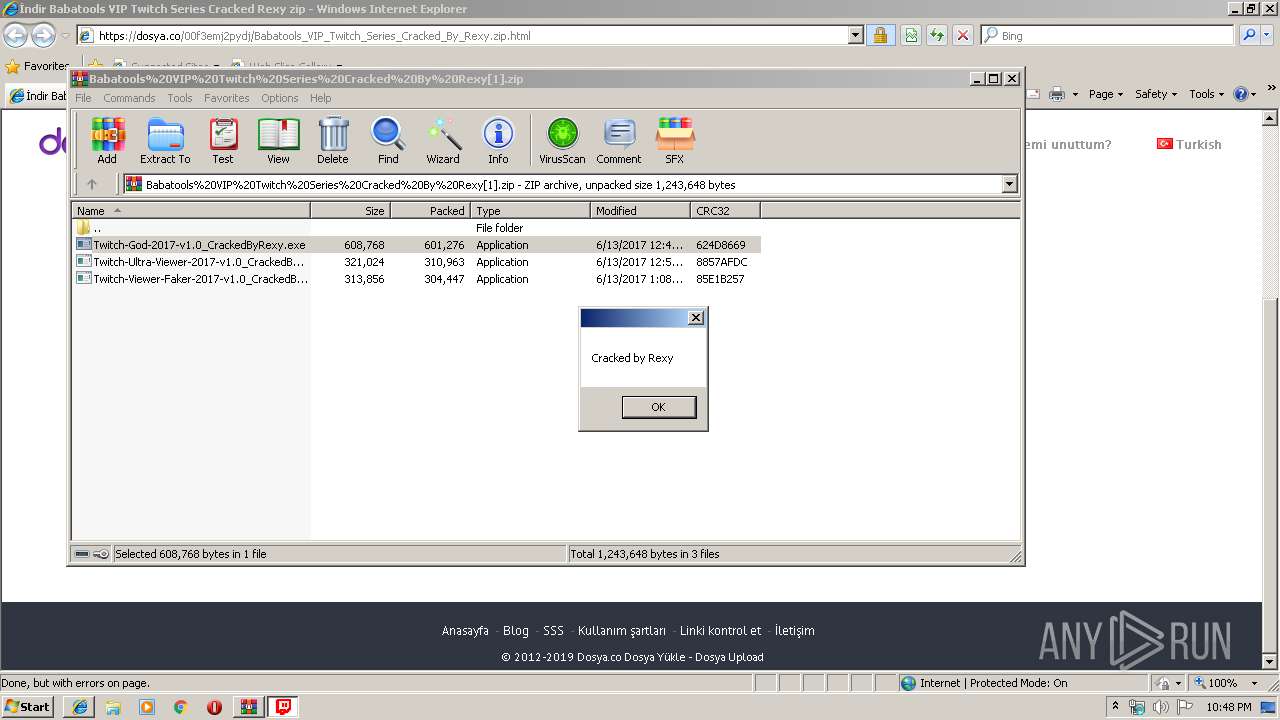This screenshot has width=1280, height=720.
Task: Click the IE Print icon
Action: (x=1057, y=94)
